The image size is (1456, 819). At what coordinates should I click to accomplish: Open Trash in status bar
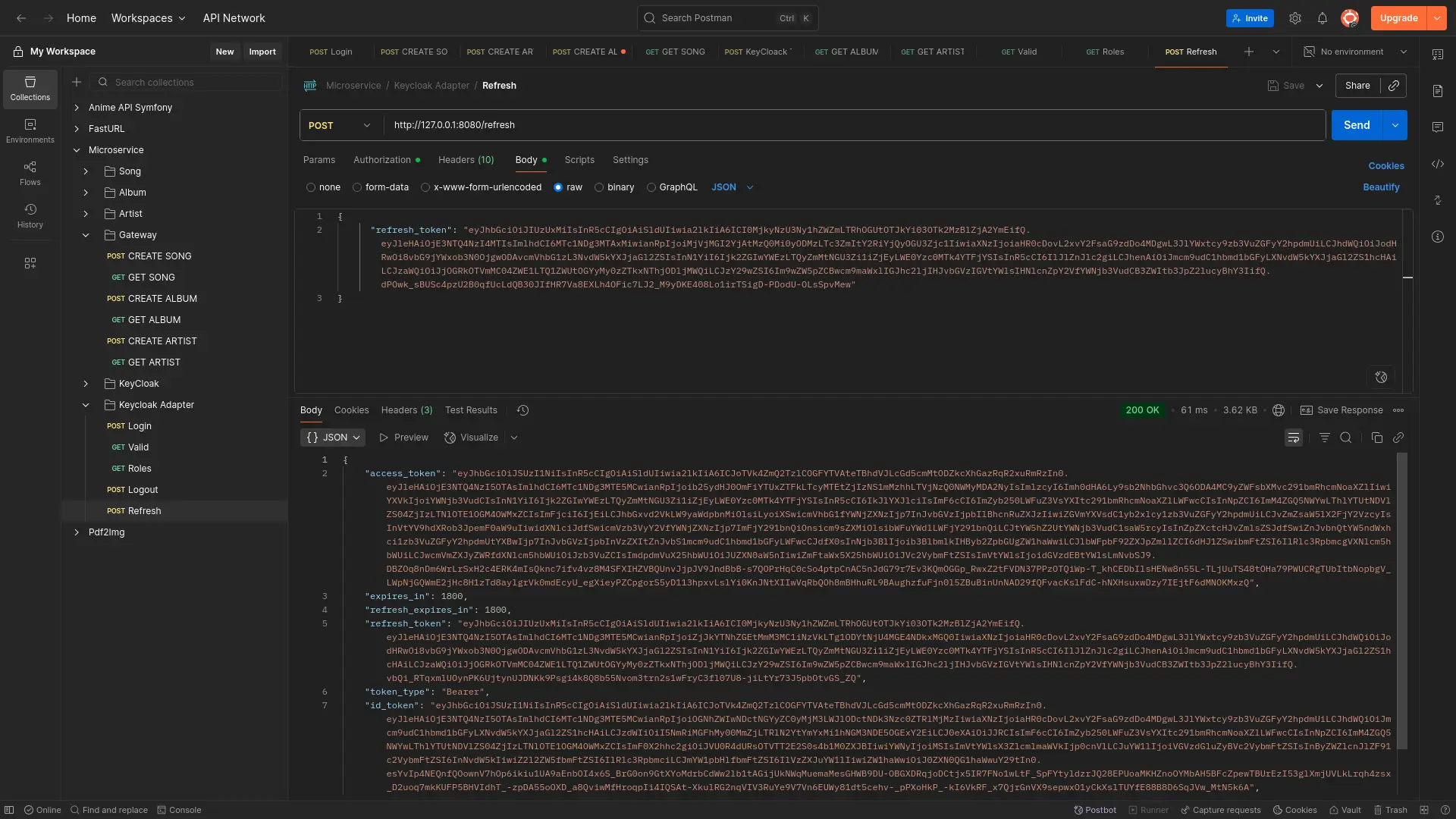[x=1391, y=810]
